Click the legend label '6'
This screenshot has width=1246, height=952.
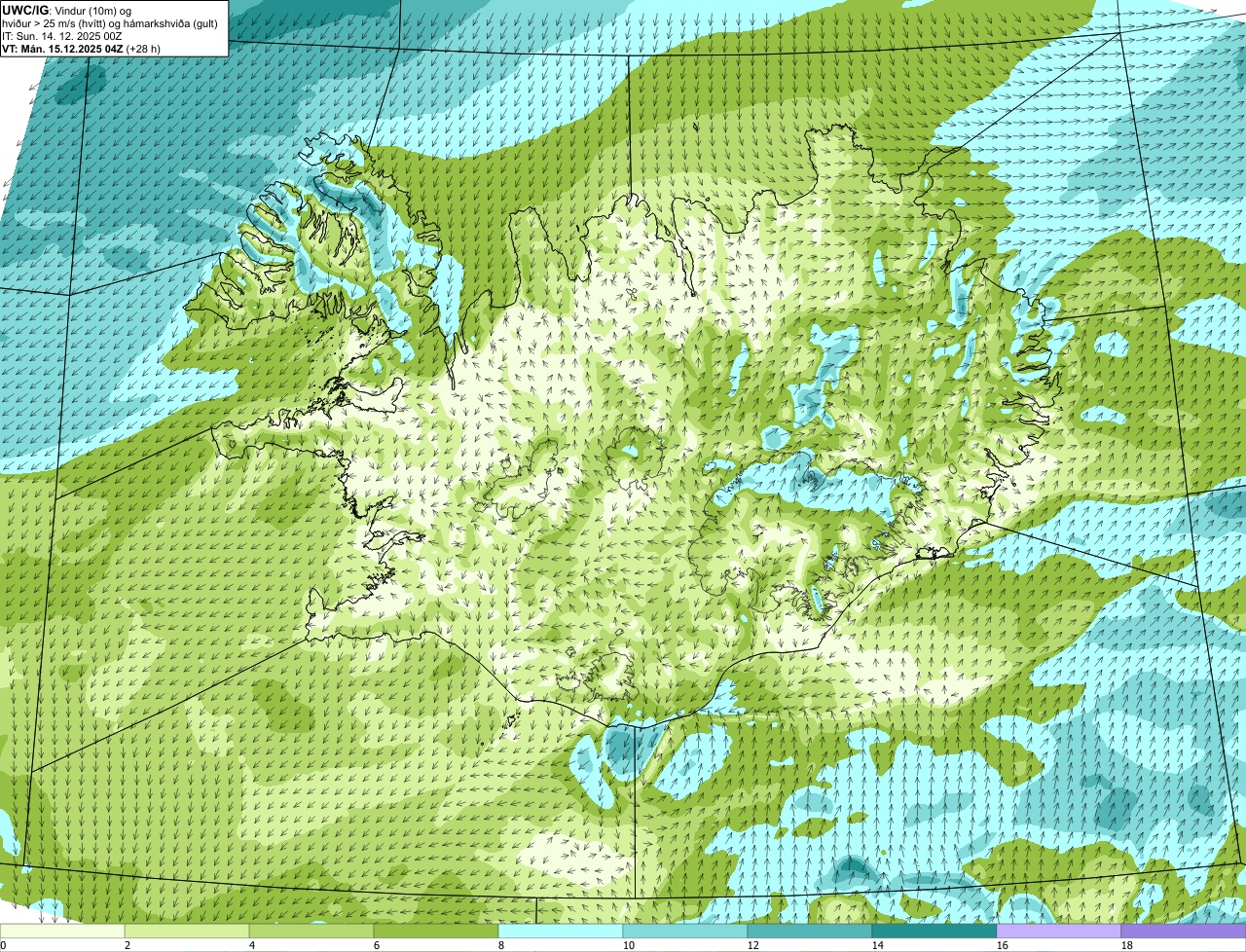[377, 945]
